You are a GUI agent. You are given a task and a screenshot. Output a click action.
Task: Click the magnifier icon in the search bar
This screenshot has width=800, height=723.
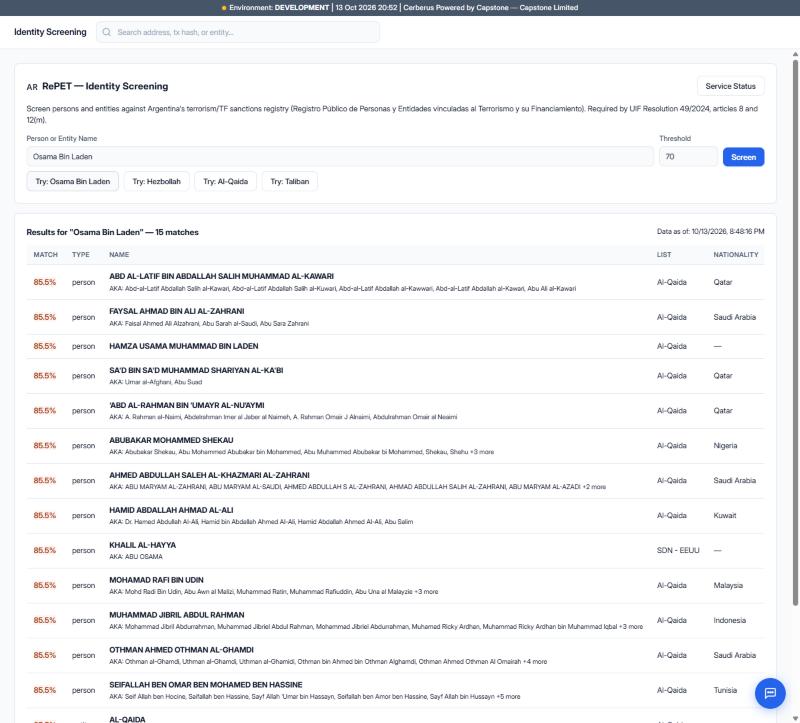(107, 32)
